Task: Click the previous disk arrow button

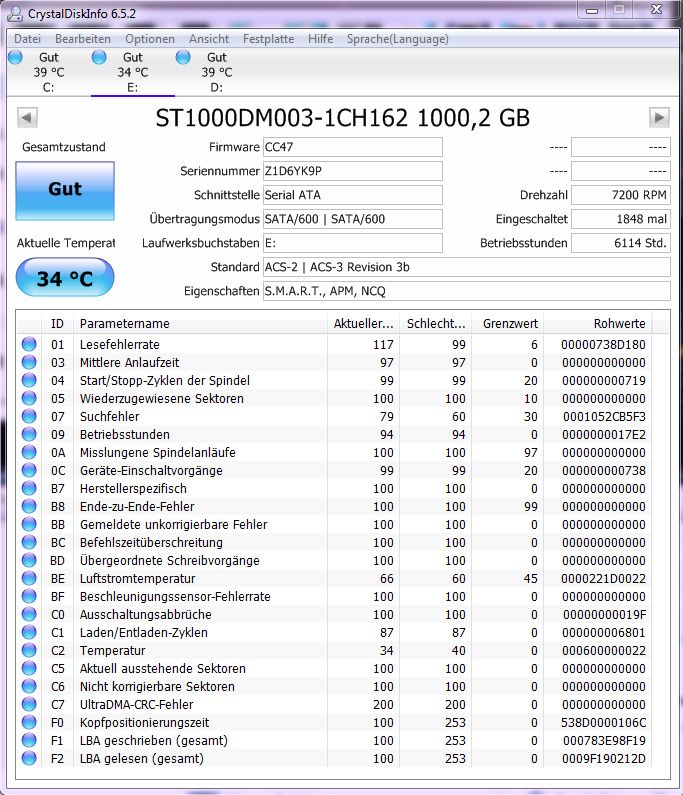Action: coord(27,118)
